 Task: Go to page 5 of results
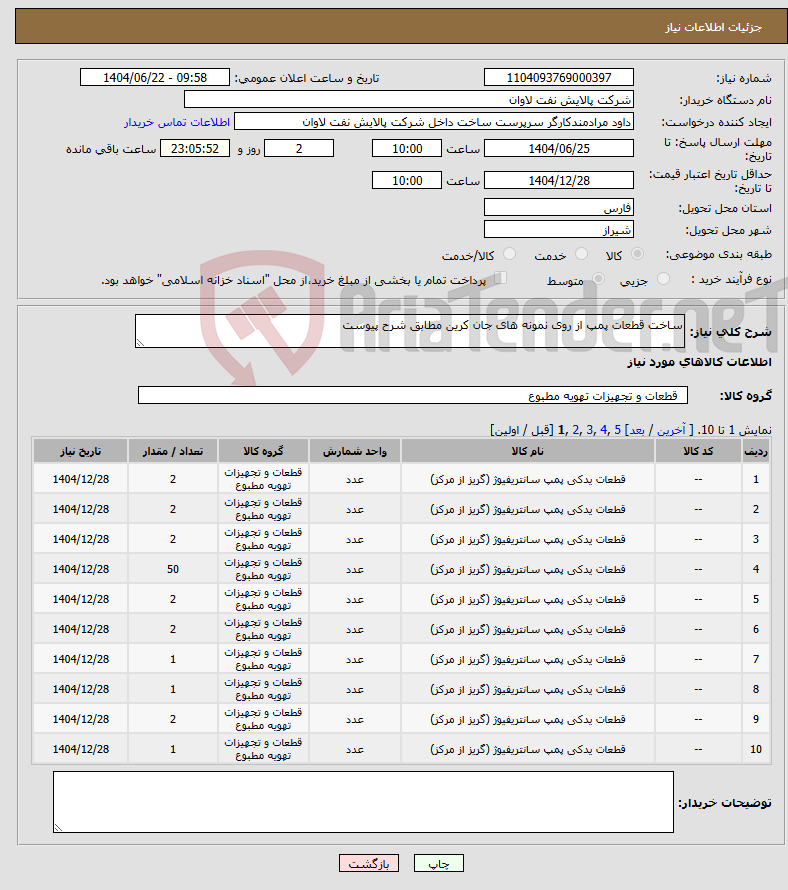pyautogui.click(x=618, y=430)
